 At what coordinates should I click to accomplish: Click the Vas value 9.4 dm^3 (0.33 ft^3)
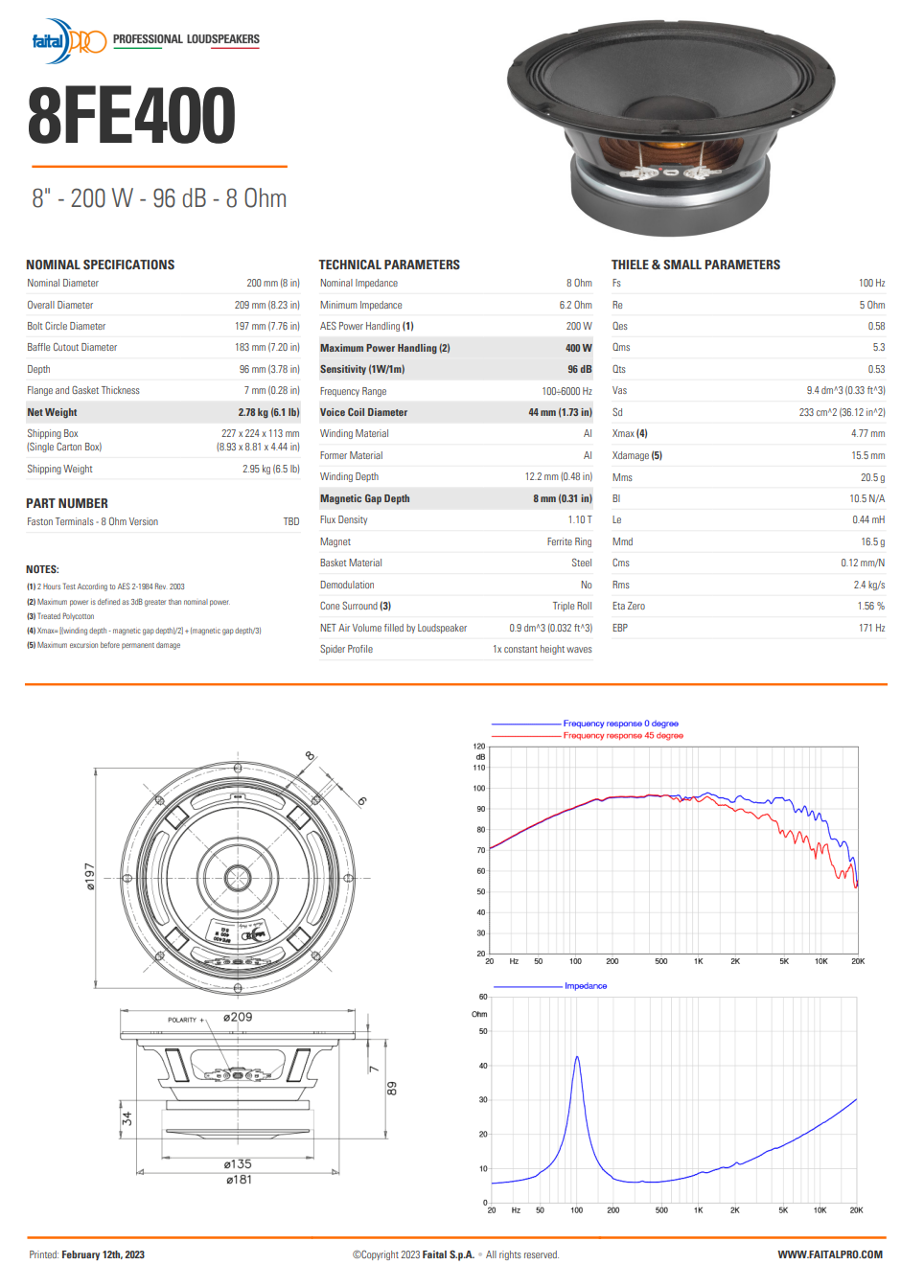coord(846,391)
